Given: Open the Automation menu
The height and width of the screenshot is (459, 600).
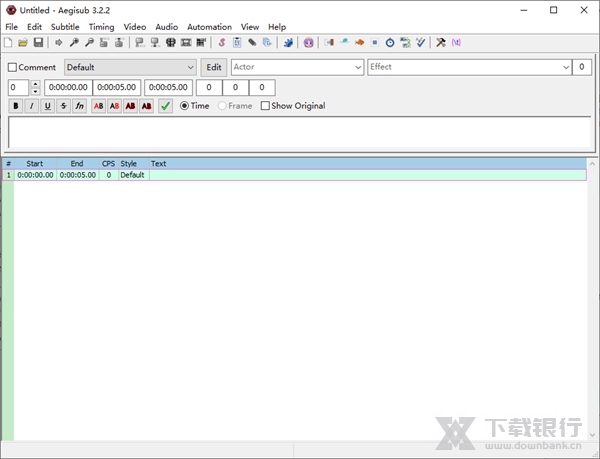Looking at the screenshot, I should click(x=209, y=27).
